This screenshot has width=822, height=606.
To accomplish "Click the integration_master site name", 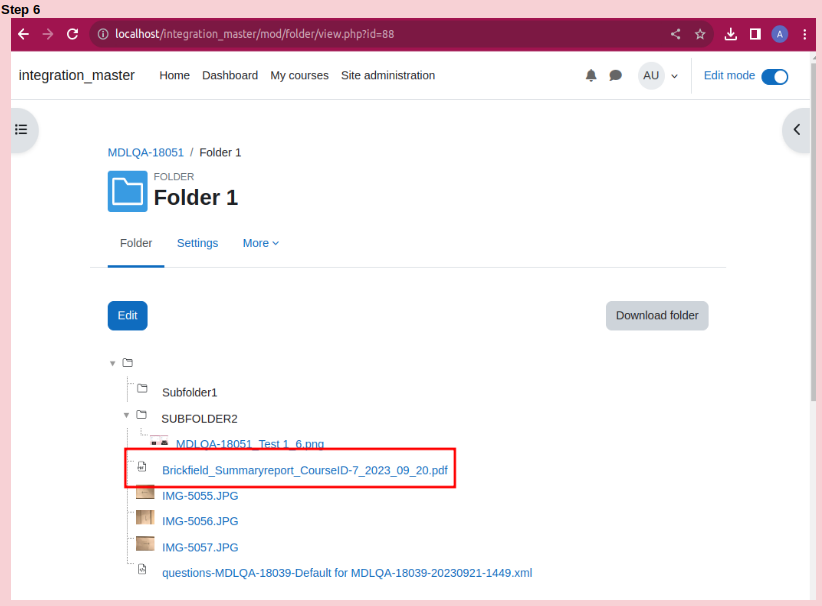I will (77, 75).
